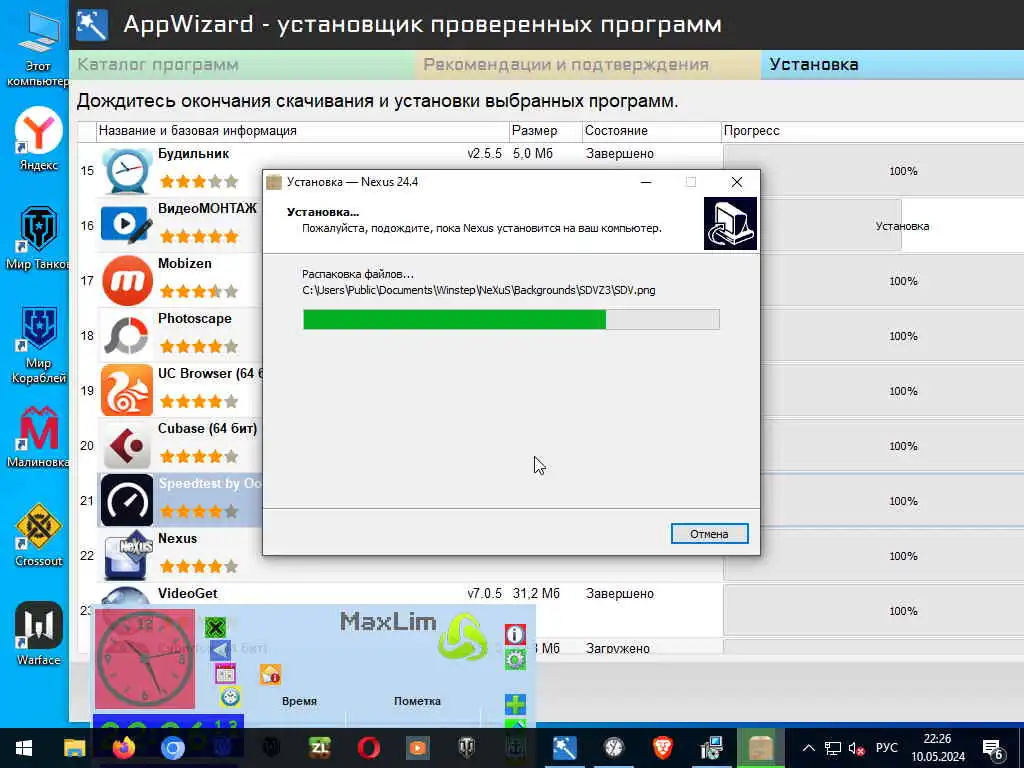Open the calendar icon in MaxLim widget

click(x=225, y=673)
